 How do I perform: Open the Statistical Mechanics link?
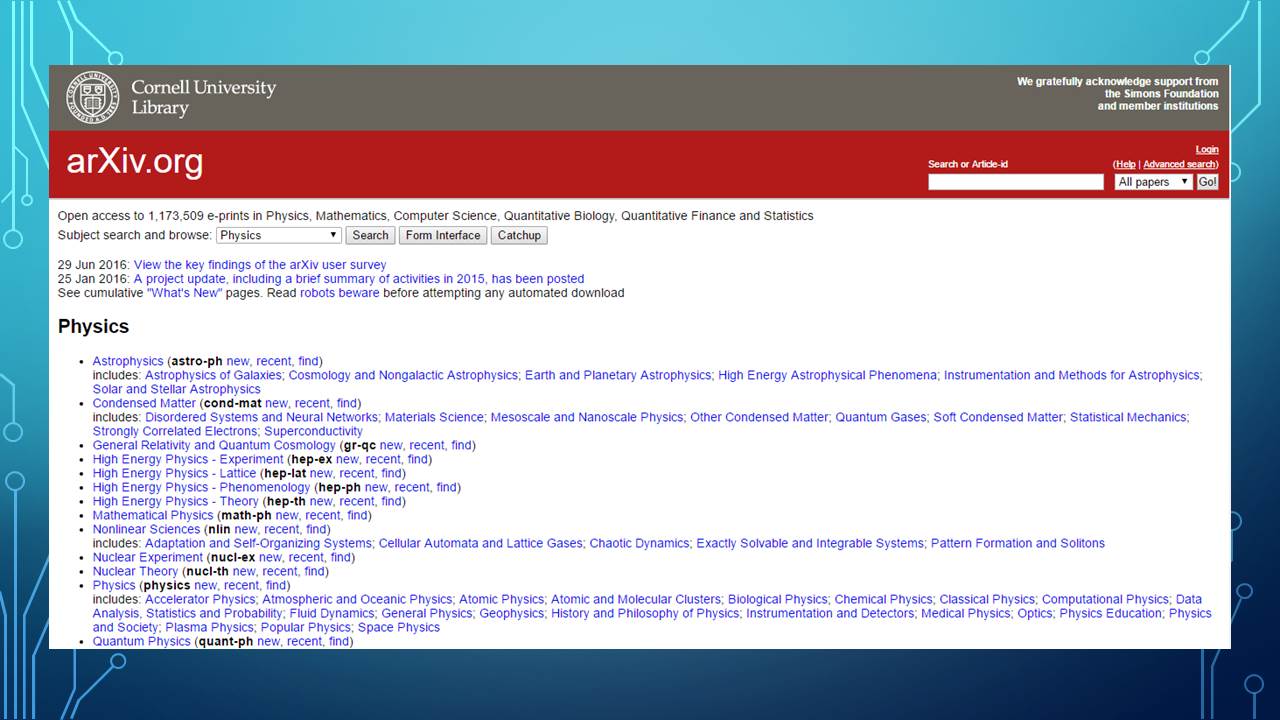(x=1127, y=417)
